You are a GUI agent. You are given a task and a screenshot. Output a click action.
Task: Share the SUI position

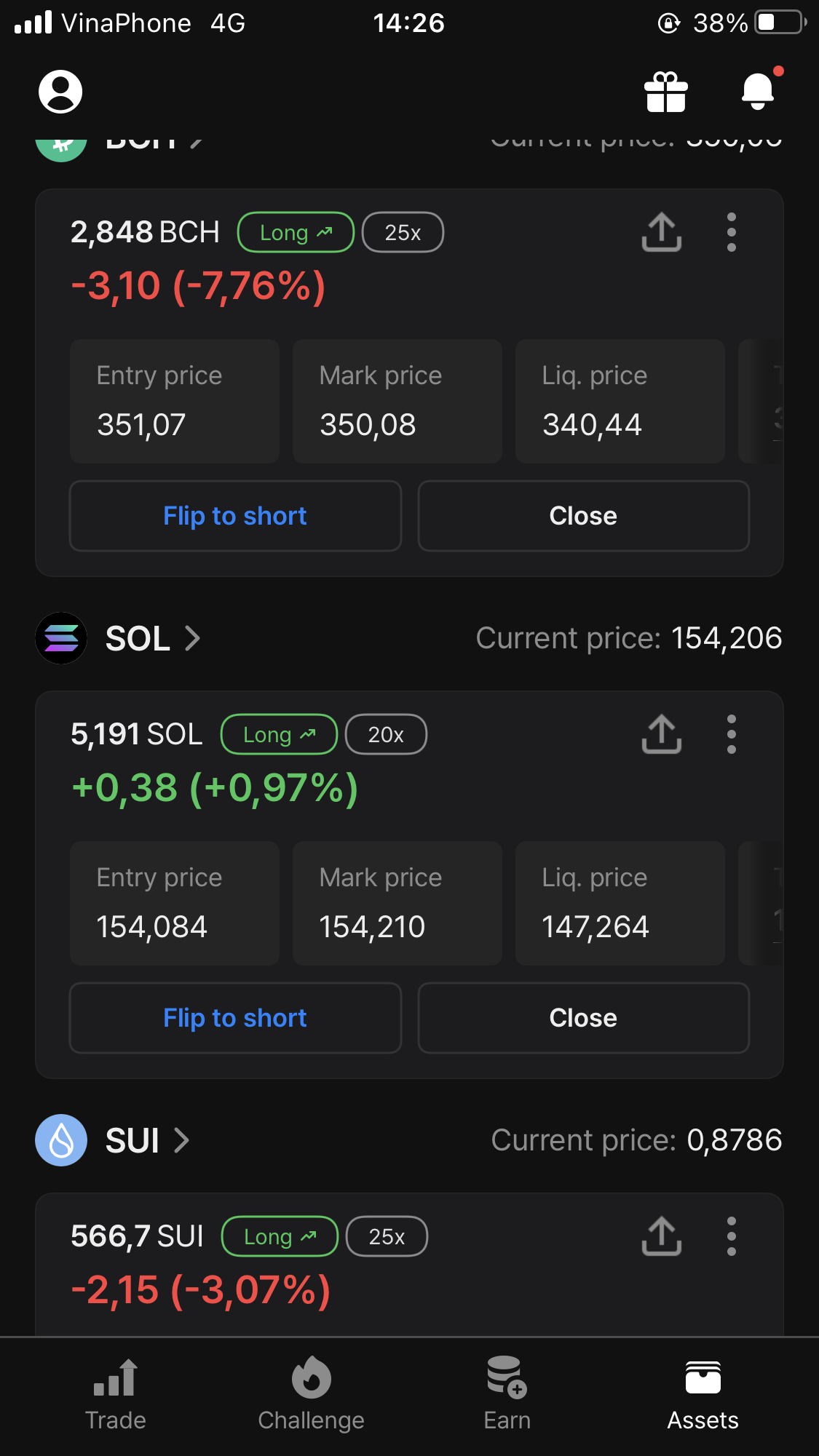tap(661, 1236)
